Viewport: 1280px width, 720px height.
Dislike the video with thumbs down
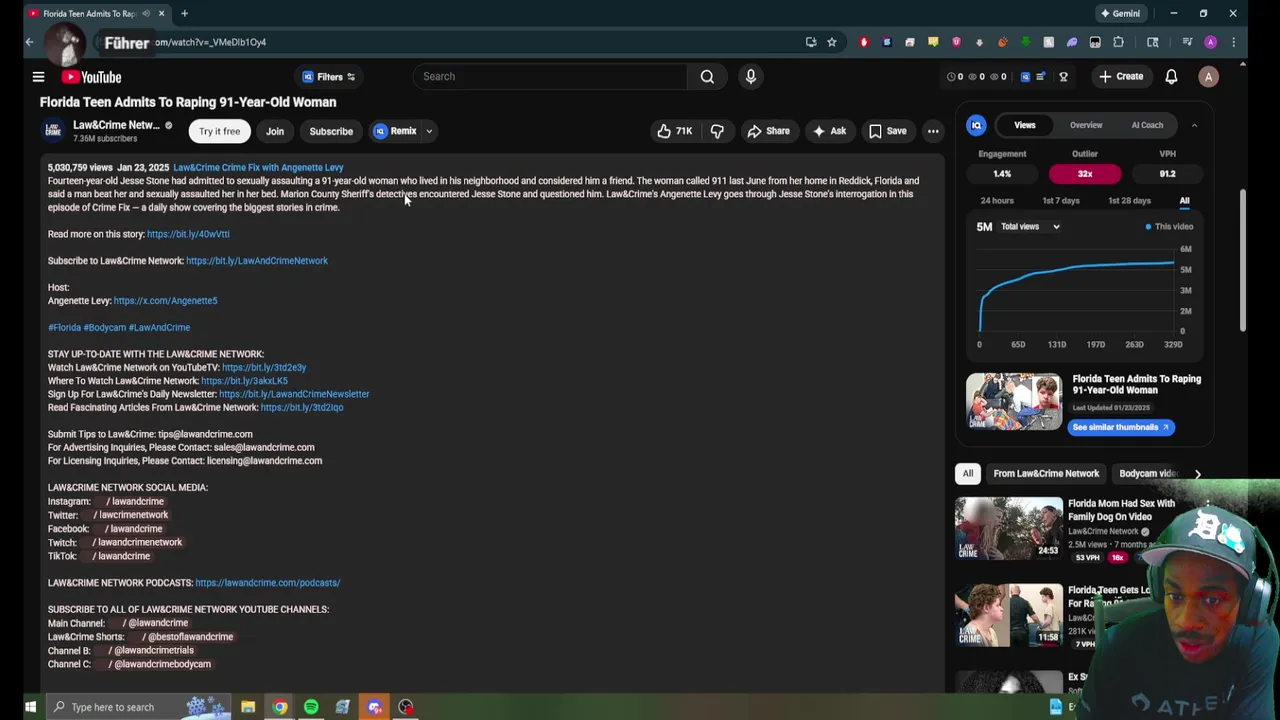(717, 131)
